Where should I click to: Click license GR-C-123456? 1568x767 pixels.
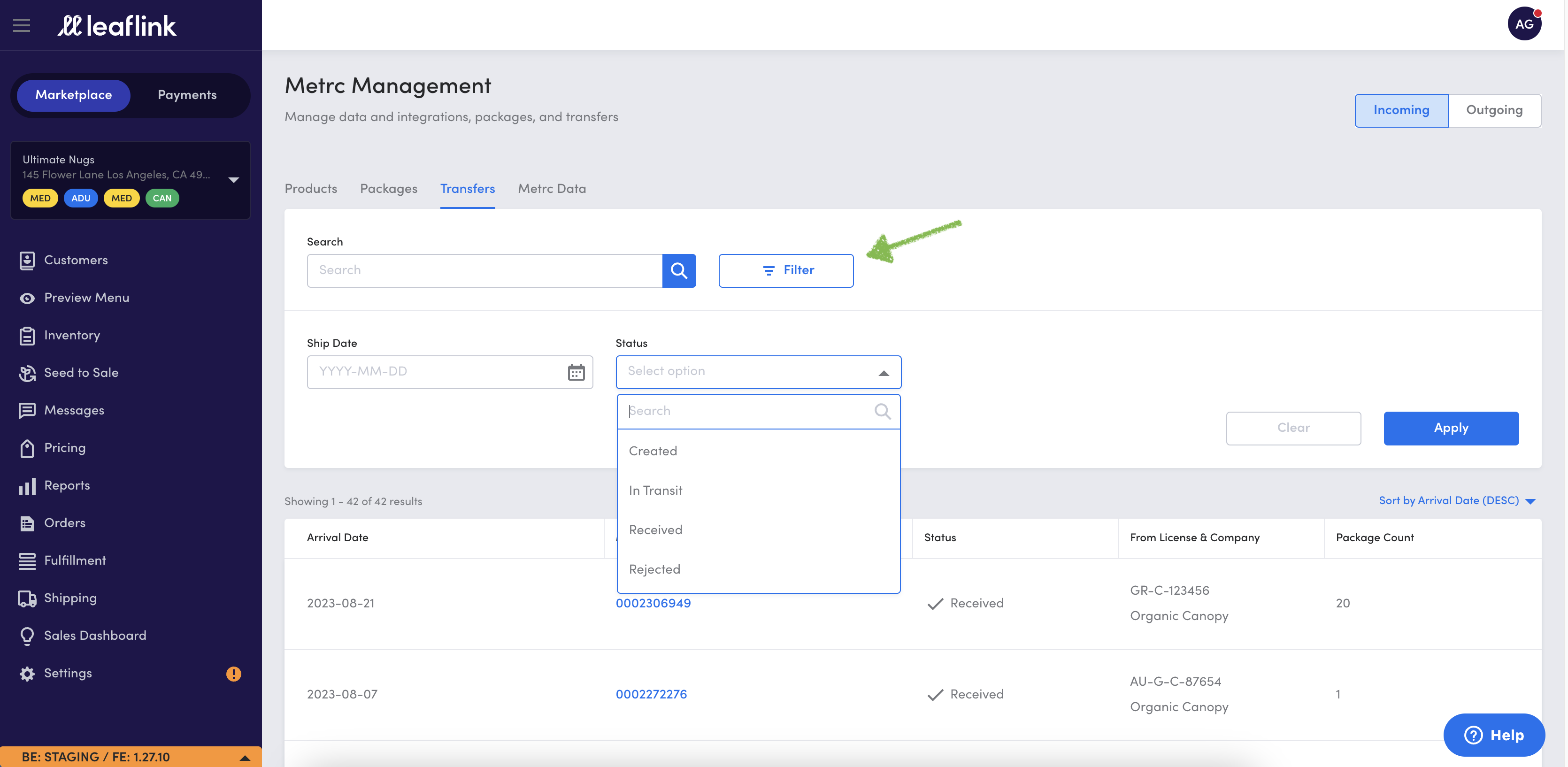click(x=1169, y=591)
